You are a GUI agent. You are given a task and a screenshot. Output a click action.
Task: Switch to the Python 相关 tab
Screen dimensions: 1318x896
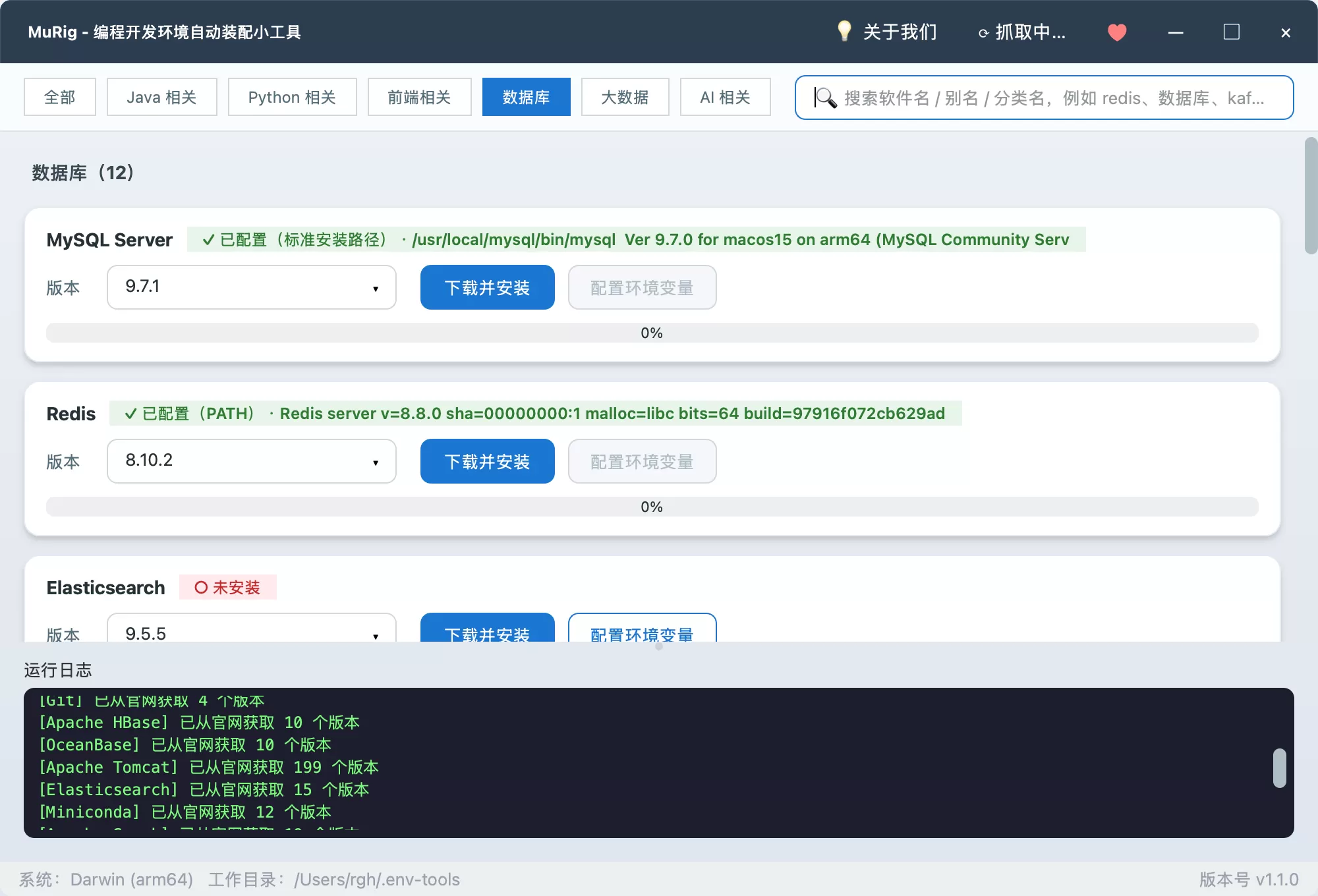click(x=293, y=97)
